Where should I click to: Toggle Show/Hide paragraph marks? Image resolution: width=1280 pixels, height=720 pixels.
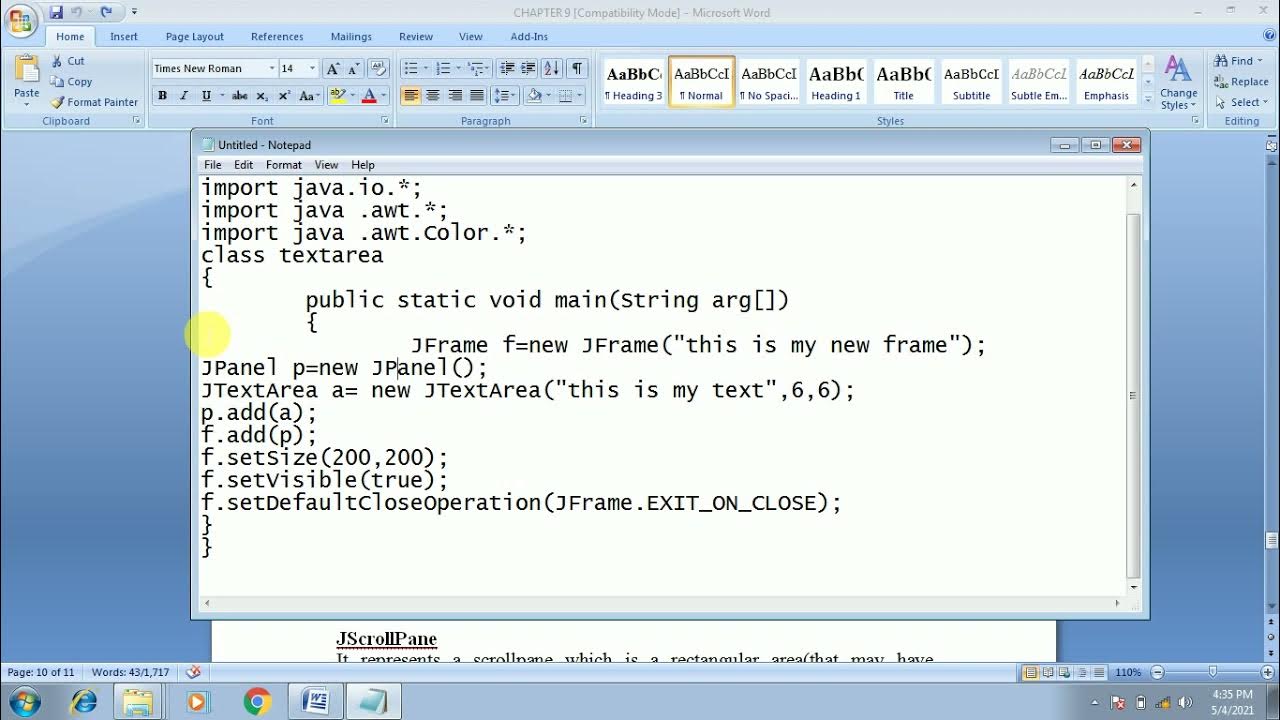577,68
